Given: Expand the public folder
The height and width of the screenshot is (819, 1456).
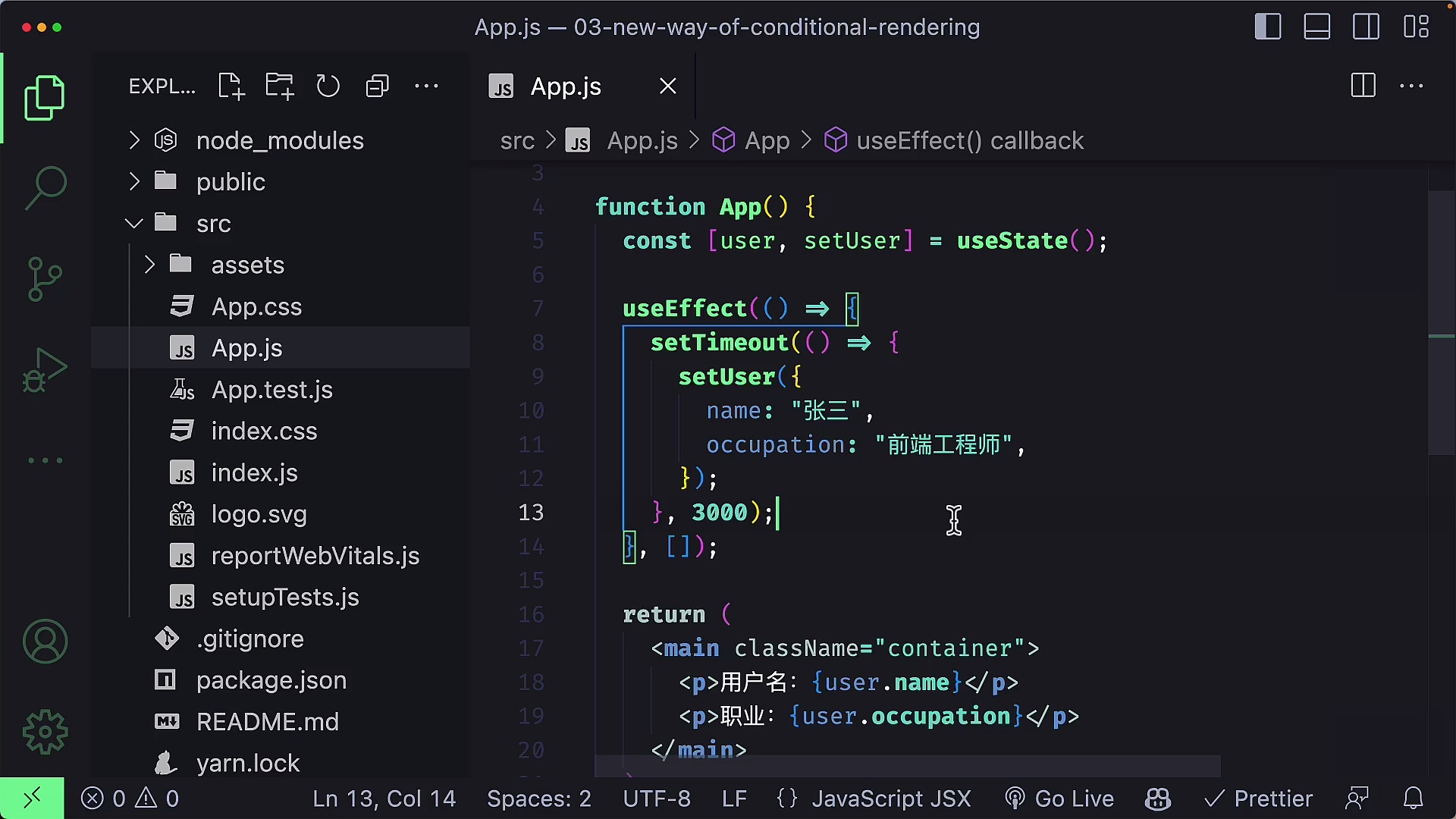Looking at the screenshot, I should tap(281, 182).
